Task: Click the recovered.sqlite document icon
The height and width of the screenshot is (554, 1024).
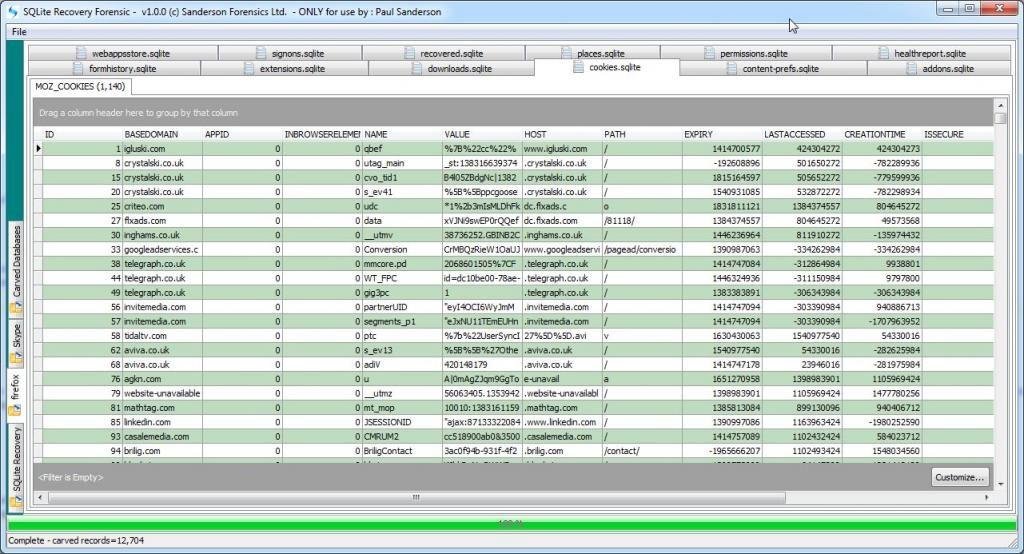Action: pos(409,53)
